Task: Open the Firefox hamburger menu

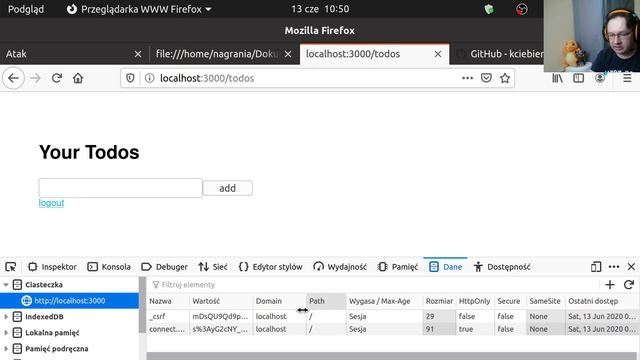Action: (627, 78)
